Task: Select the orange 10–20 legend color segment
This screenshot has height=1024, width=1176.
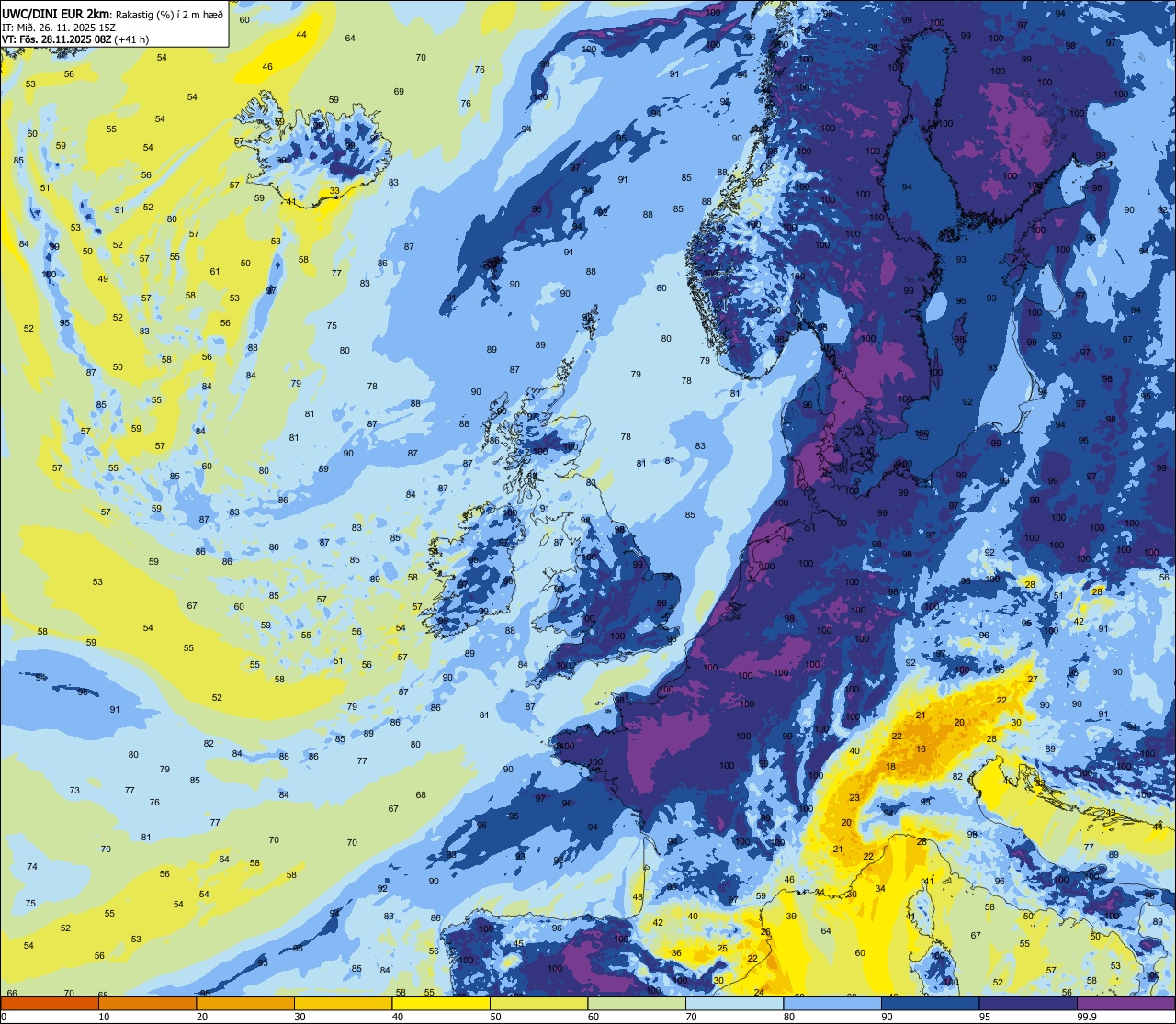Action: [x=147, y=1003]
